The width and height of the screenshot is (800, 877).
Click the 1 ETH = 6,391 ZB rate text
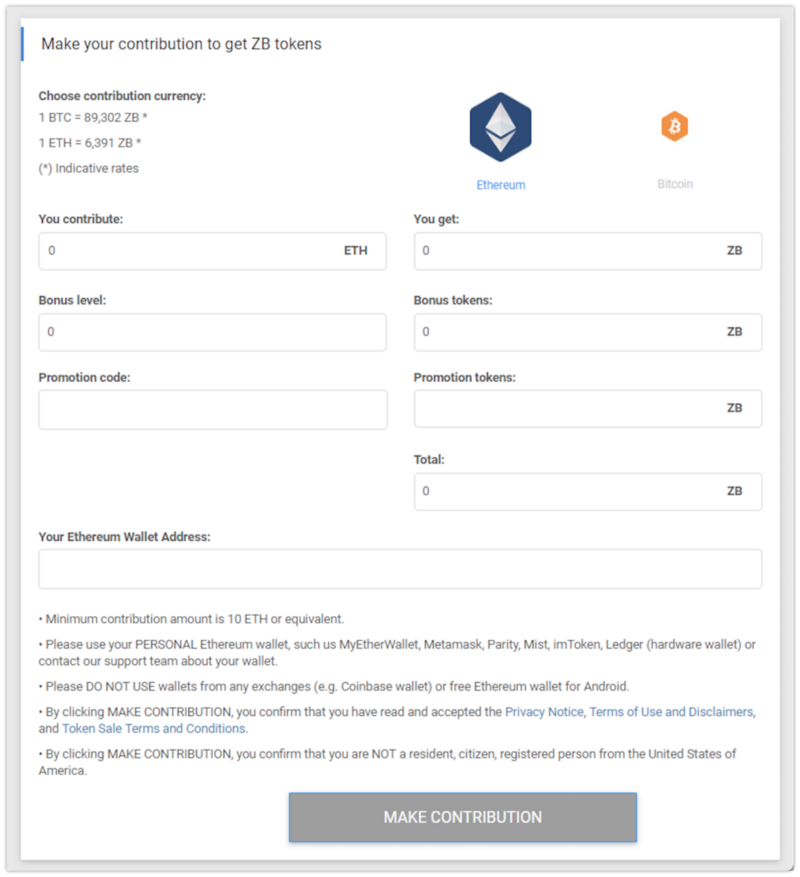[90, 143]
